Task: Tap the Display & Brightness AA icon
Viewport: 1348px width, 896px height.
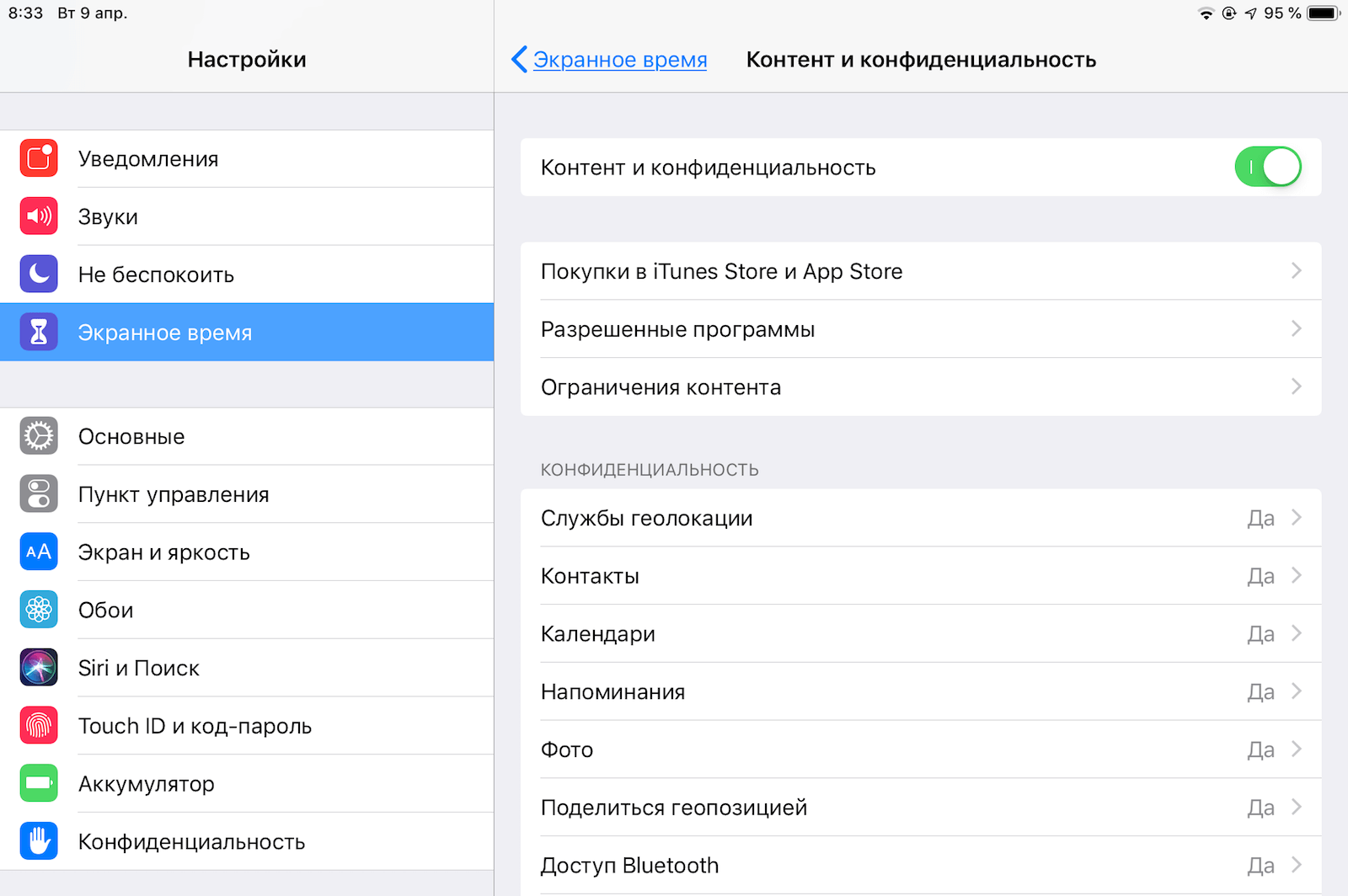Action: coord(39,552)
